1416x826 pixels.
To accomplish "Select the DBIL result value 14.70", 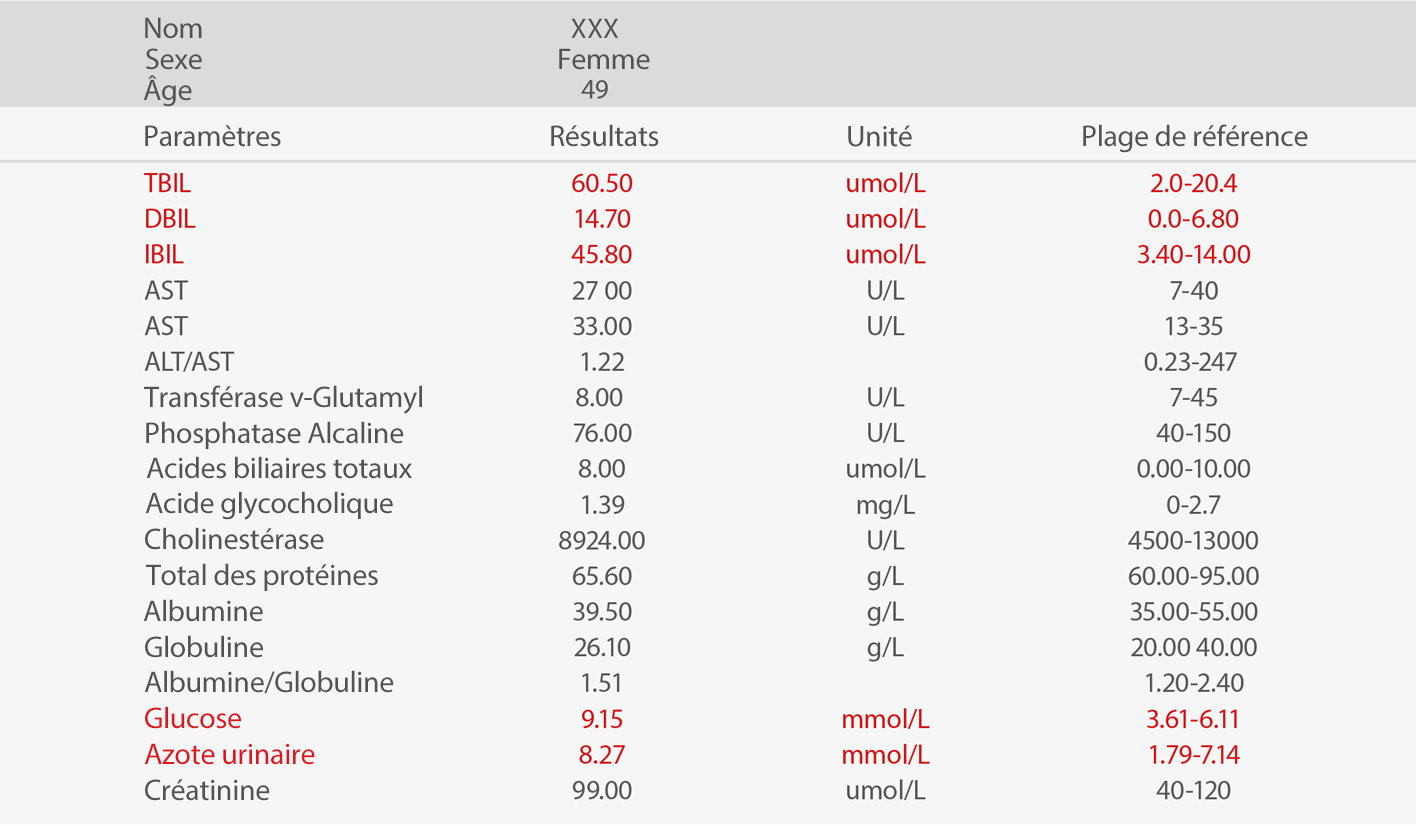I will pyautogui.click(x=601, y=219).
